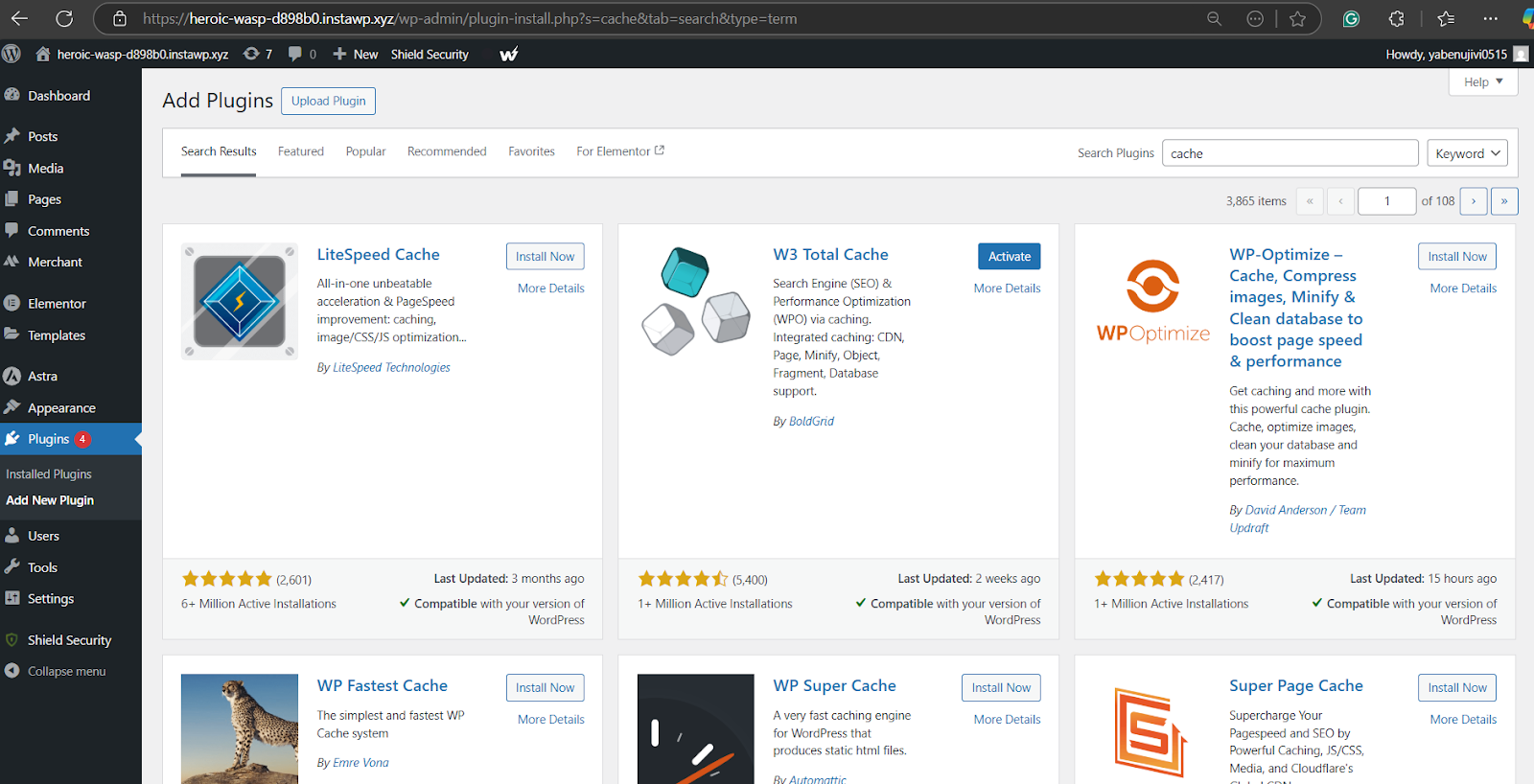
Task: Go to Installed Plugins submenu
Action: pos(49,473)
